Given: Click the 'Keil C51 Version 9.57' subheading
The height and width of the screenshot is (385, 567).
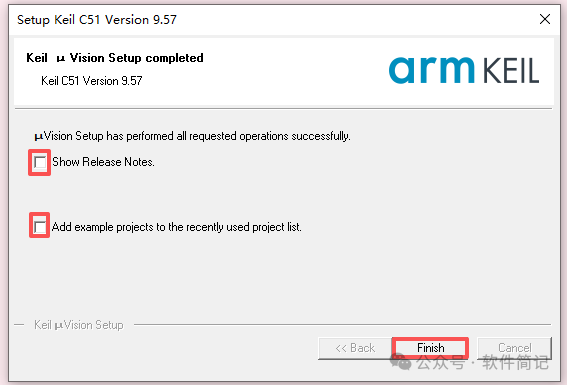Looking at the screenshot, I should (91, 81).
